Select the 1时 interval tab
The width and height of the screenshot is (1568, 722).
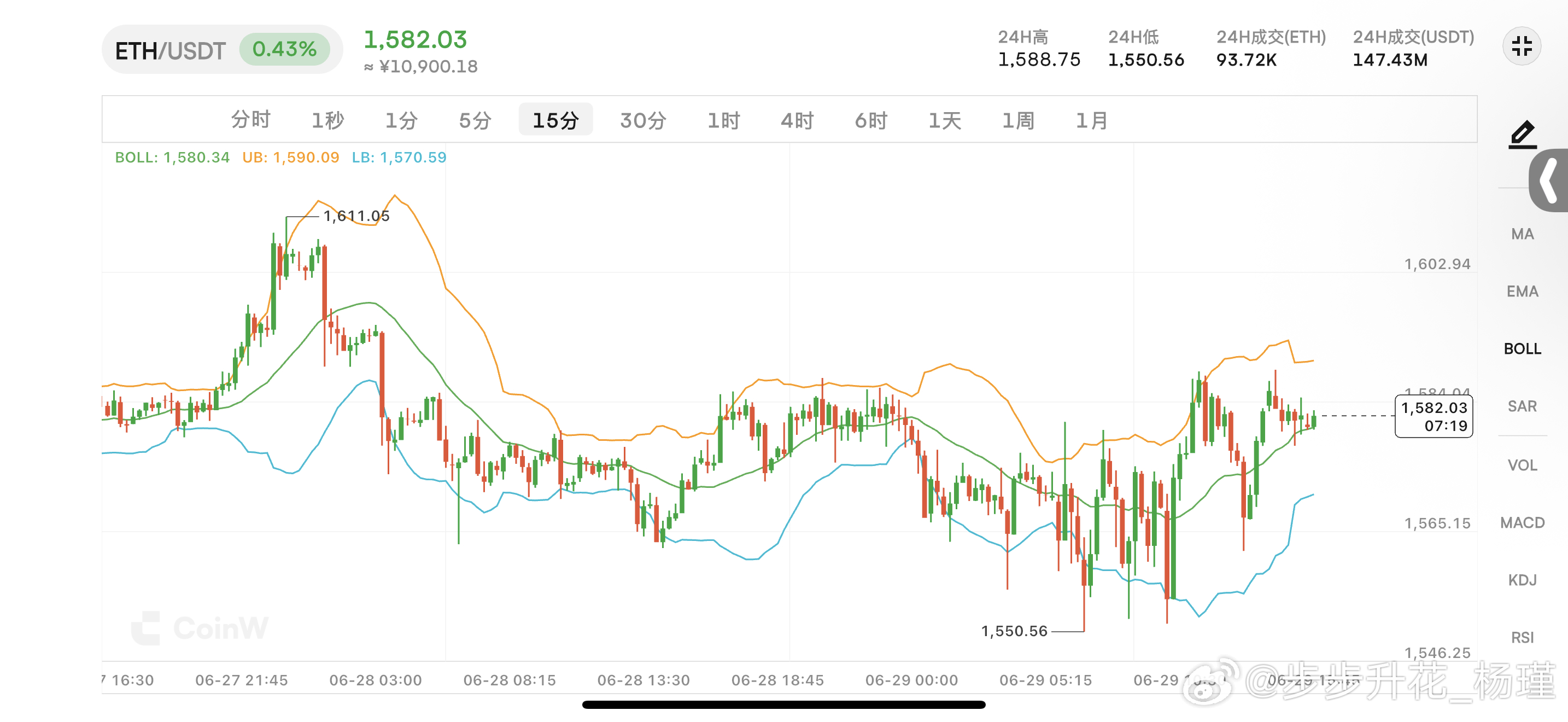tap(723, 120)
